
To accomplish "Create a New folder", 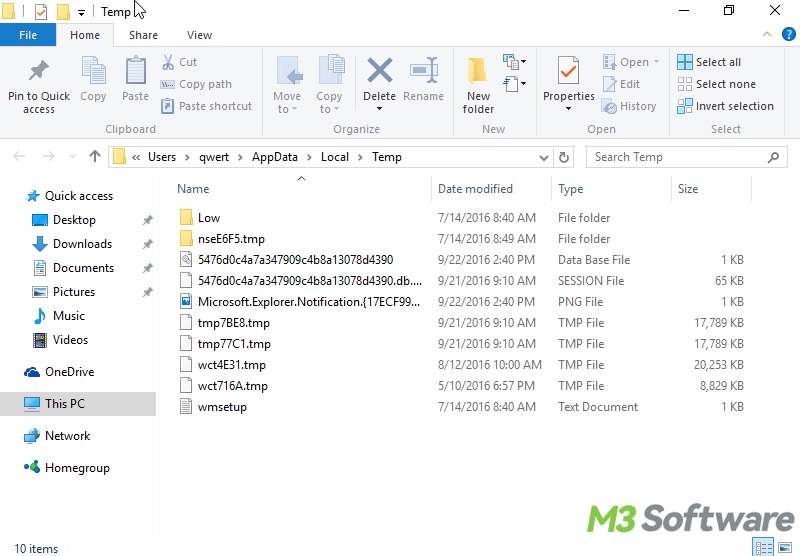I will (478, 85).
